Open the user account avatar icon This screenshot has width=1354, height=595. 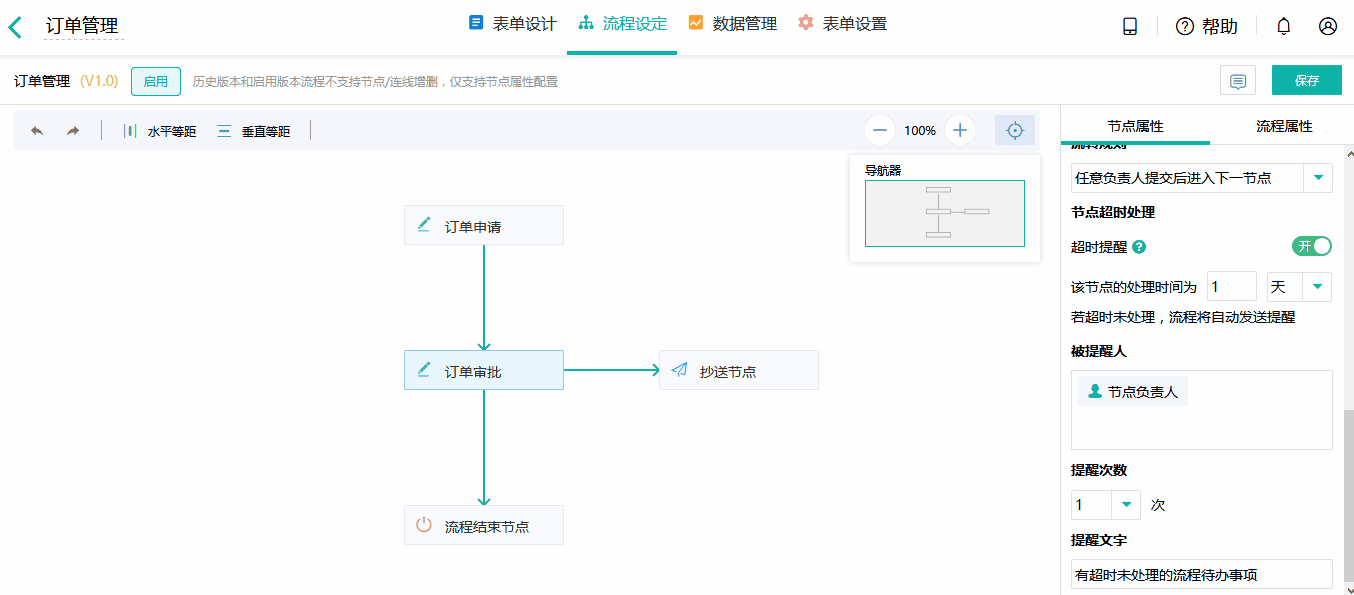[1328, 27]
